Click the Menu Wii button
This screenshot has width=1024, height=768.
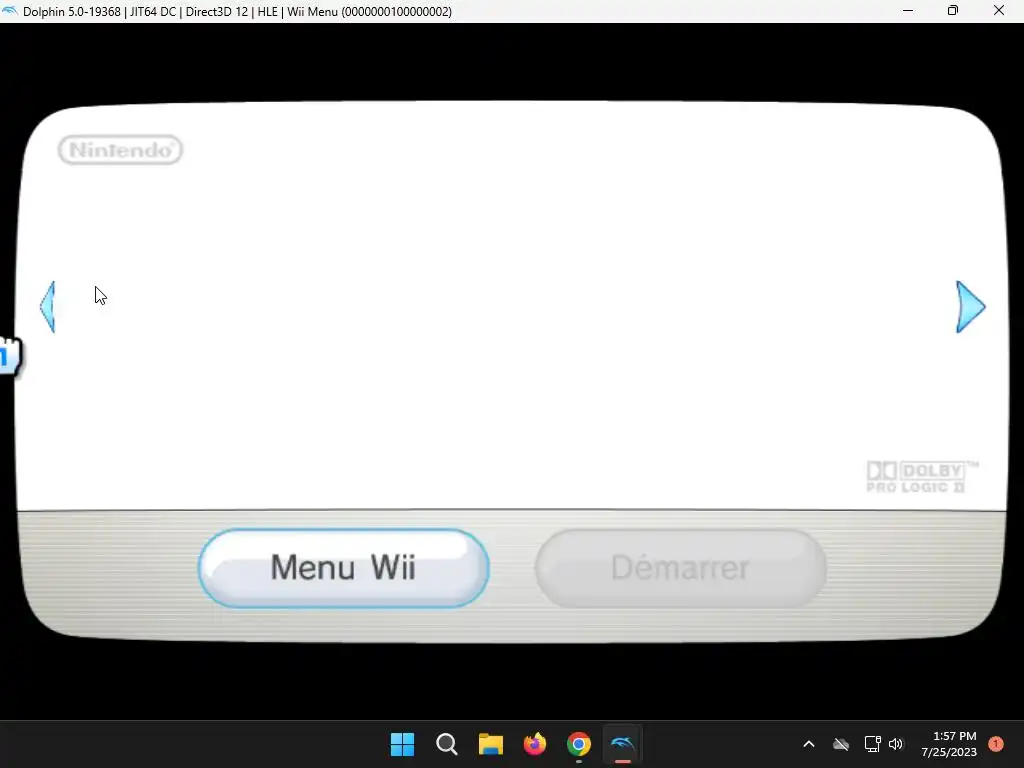(x=344, y=568)
